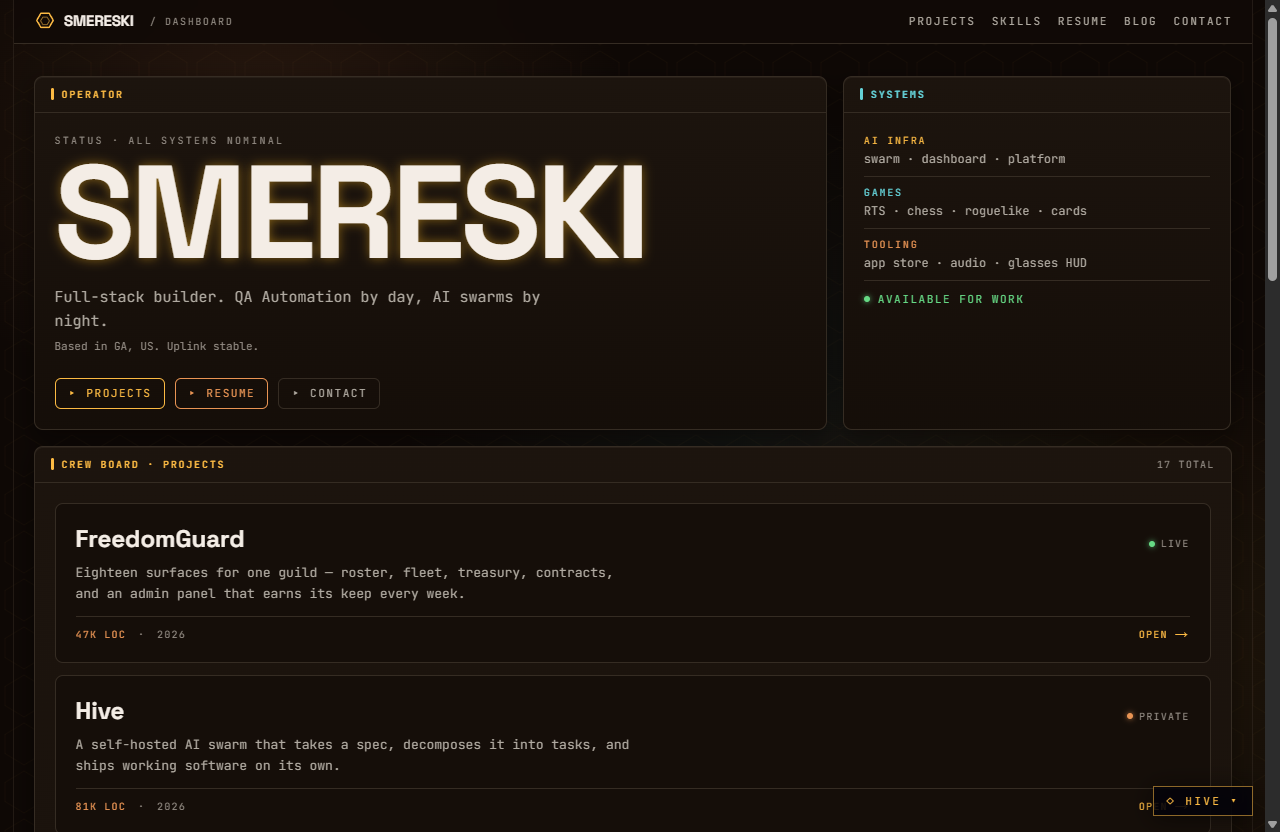
Task: Open the Resume nav menu item
Action: (x=1082, y=21)
